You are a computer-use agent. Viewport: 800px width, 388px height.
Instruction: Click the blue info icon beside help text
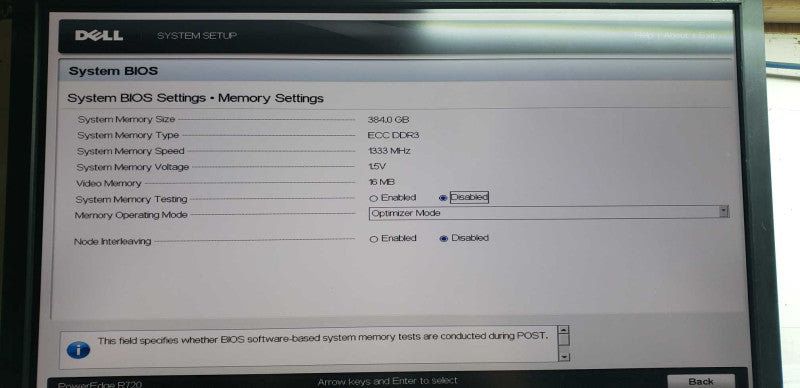[78, 350]
